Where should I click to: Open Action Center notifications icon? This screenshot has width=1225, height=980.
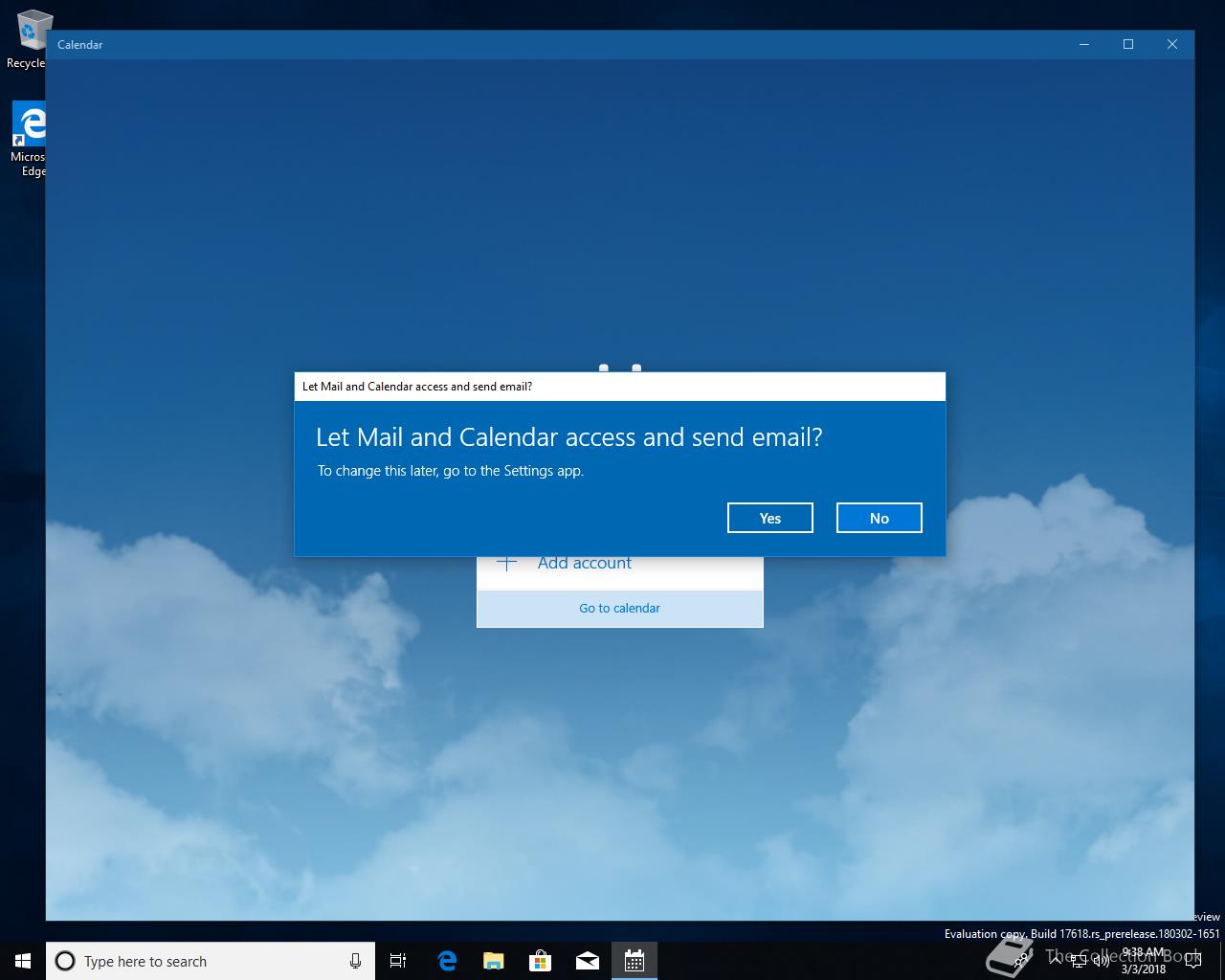[1192, 961]
